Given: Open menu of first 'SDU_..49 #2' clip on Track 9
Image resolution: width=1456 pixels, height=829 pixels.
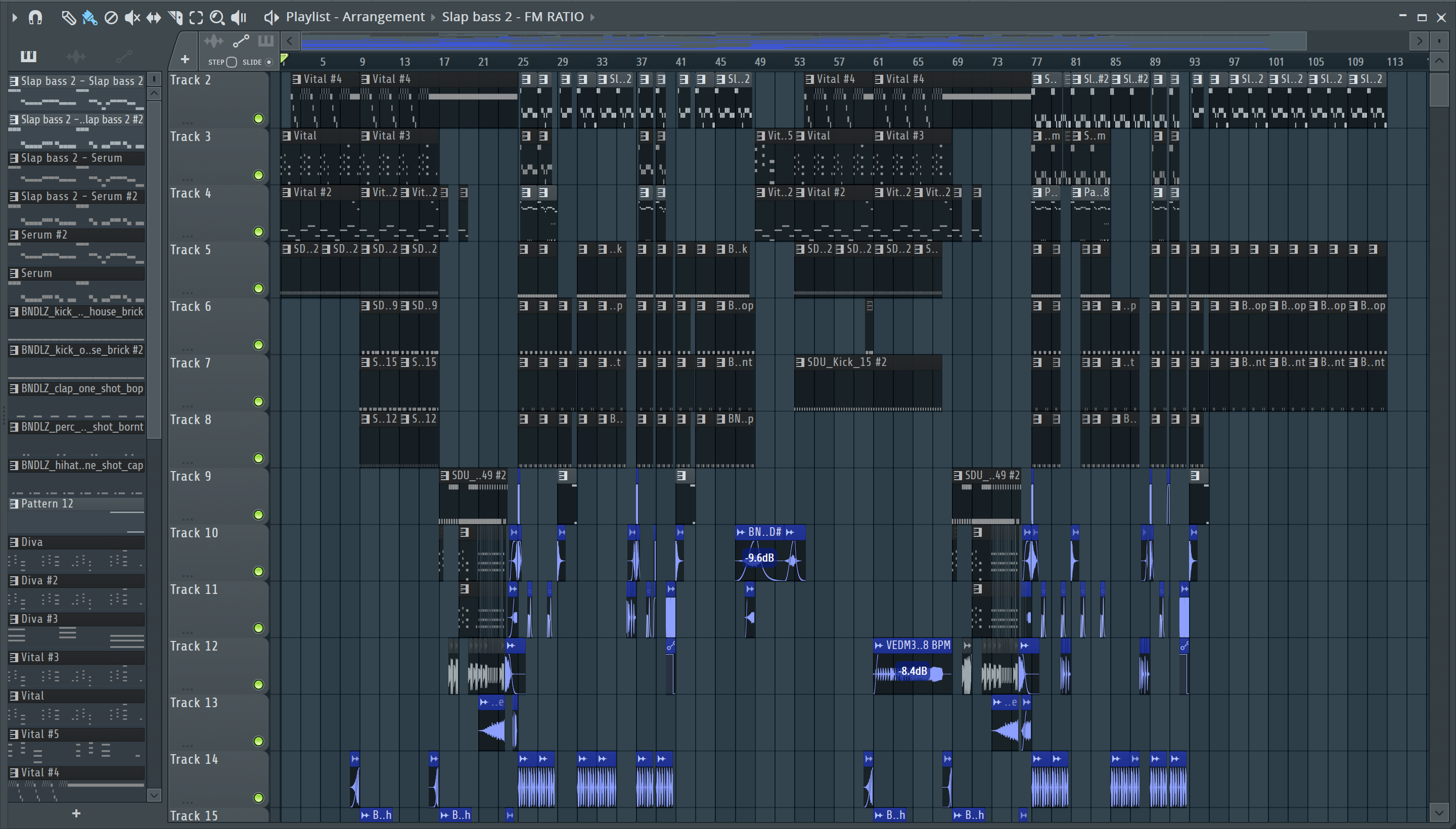Looking at the screenshot, I should [445, 476].
